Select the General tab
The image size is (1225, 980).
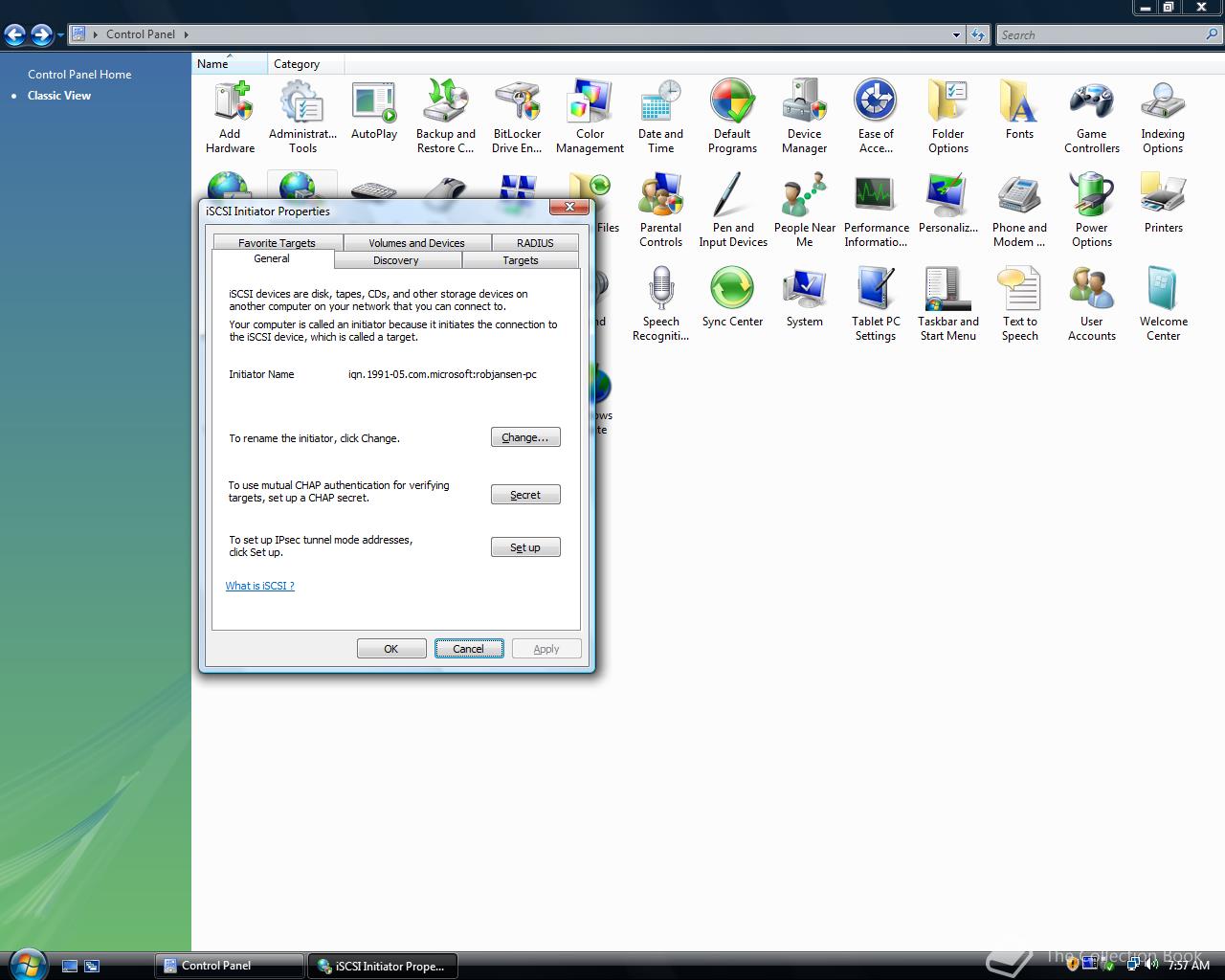[x=272, y=259]
